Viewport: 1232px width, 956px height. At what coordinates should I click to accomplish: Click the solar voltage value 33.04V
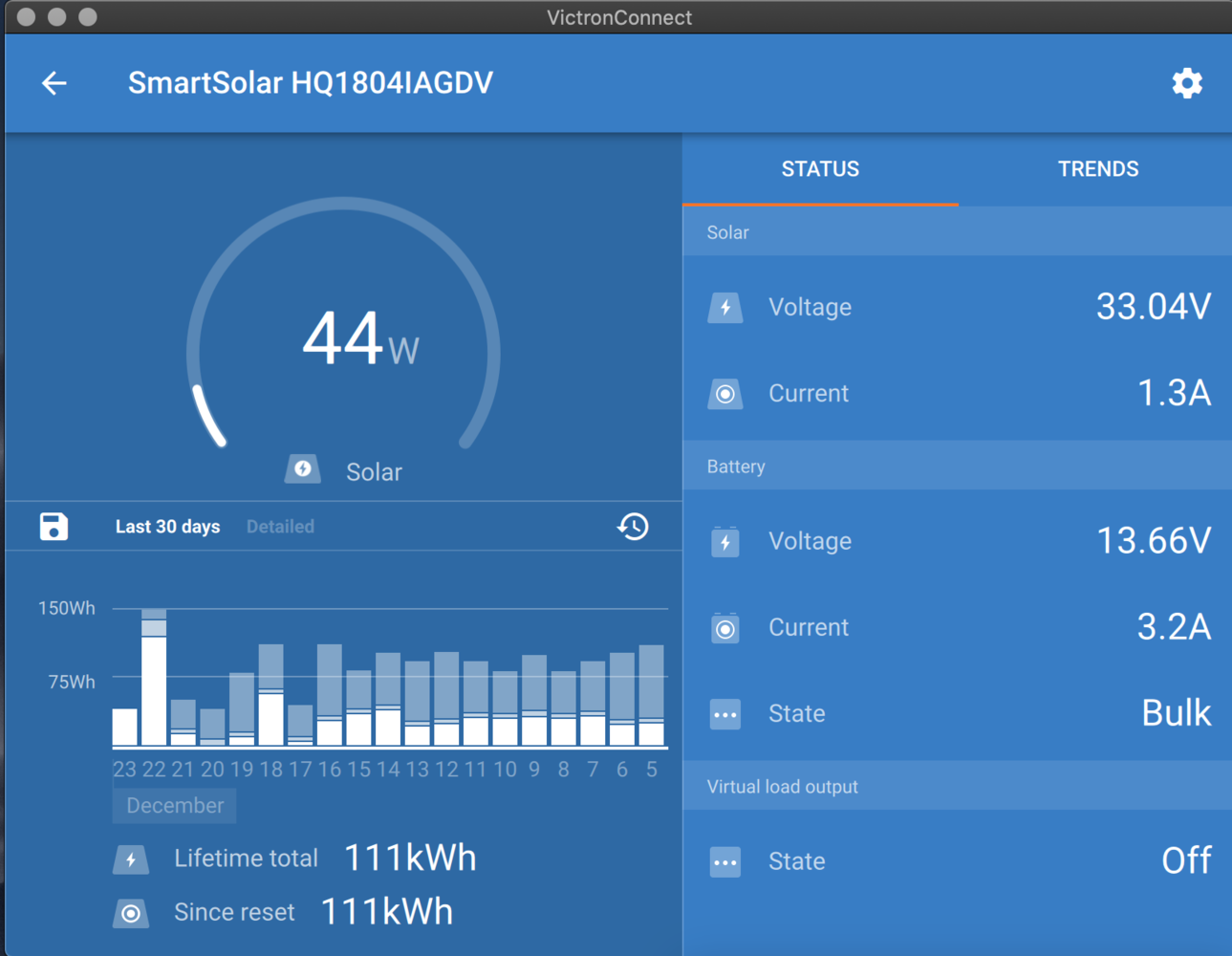tap(1154, 307)
